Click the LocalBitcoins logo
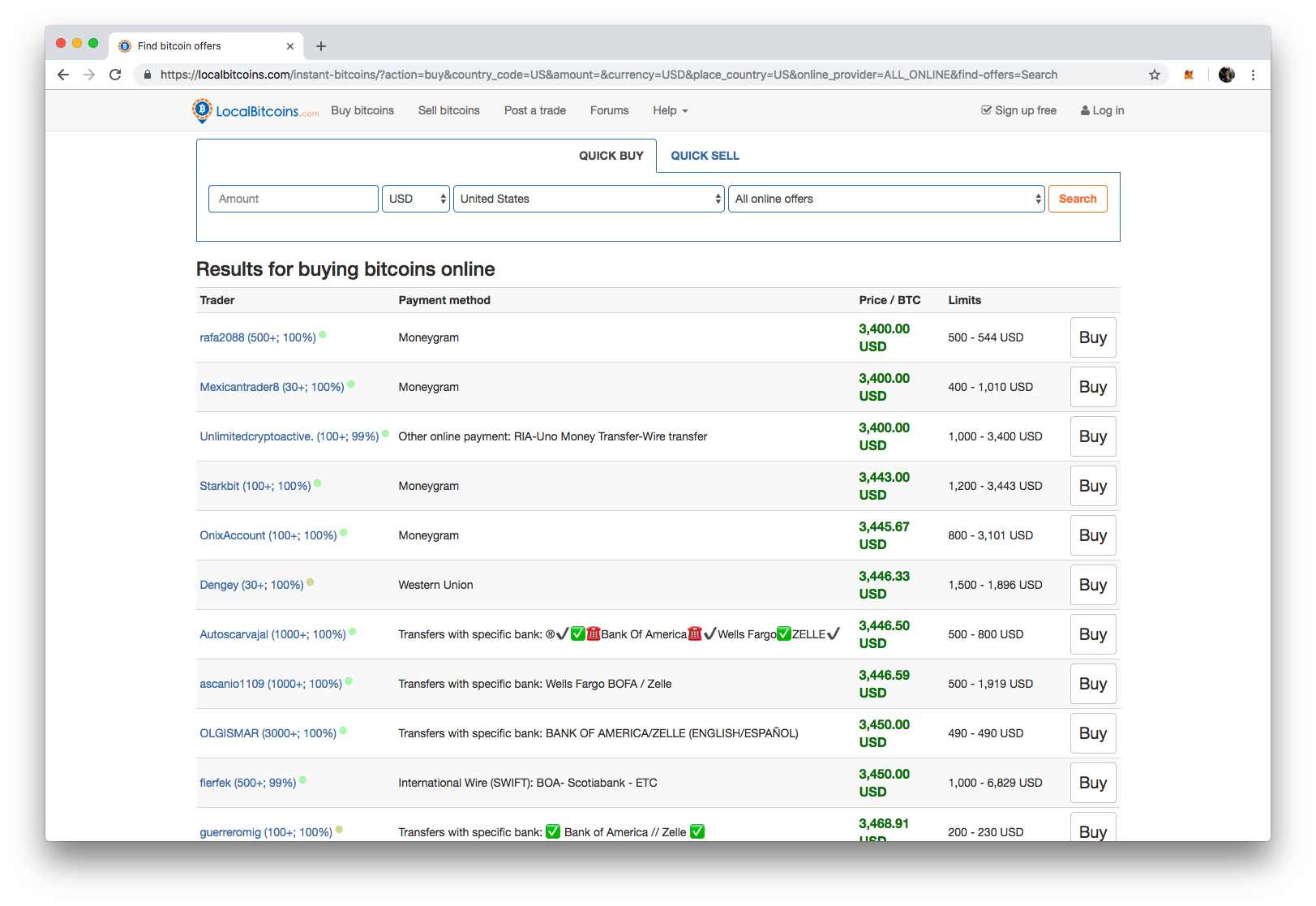Viewport: 1316px width, 906px height. tap(255, 111)
